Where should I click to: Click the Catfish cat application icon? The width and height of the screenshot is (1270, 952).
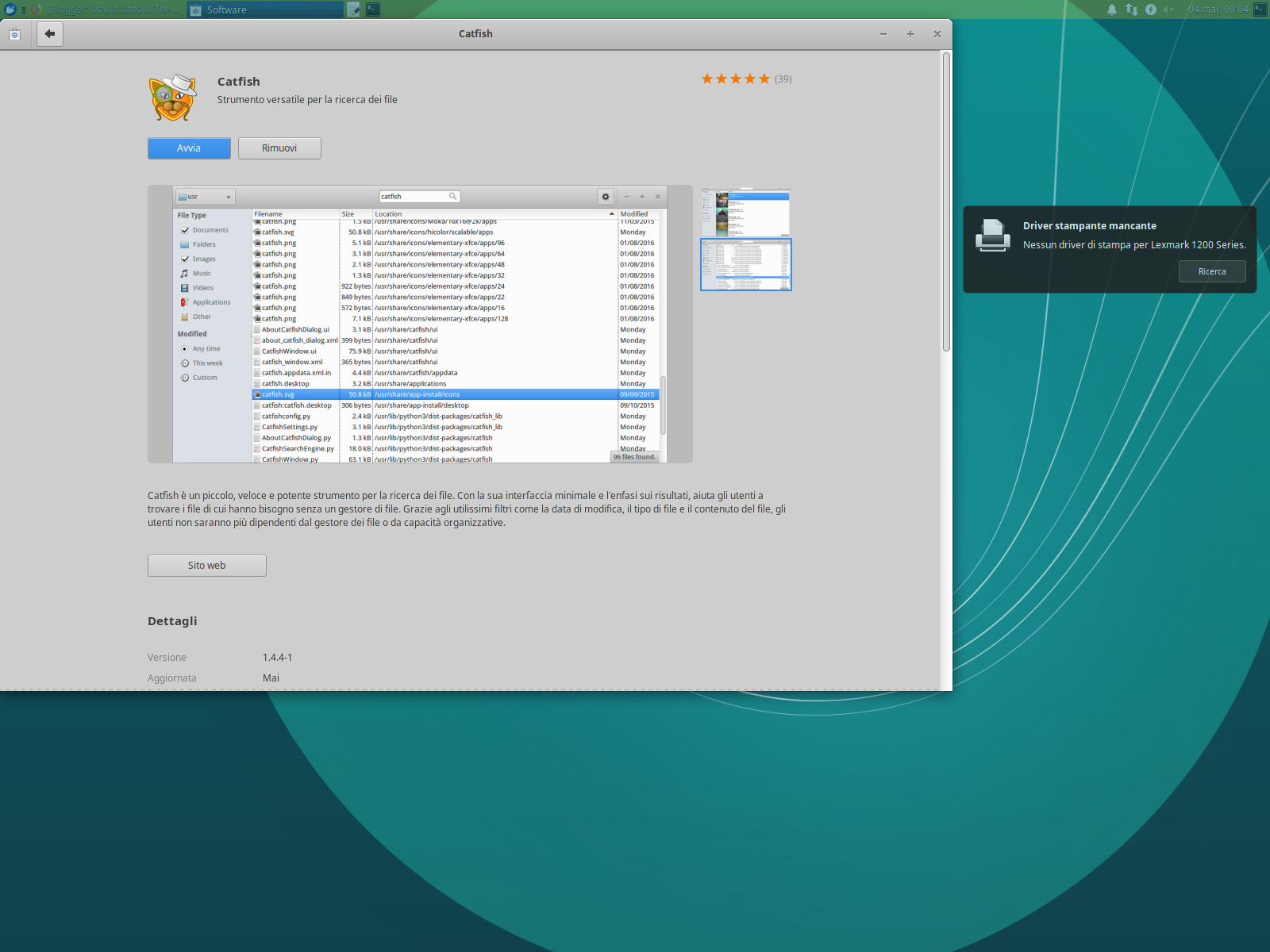coord(172,98)
